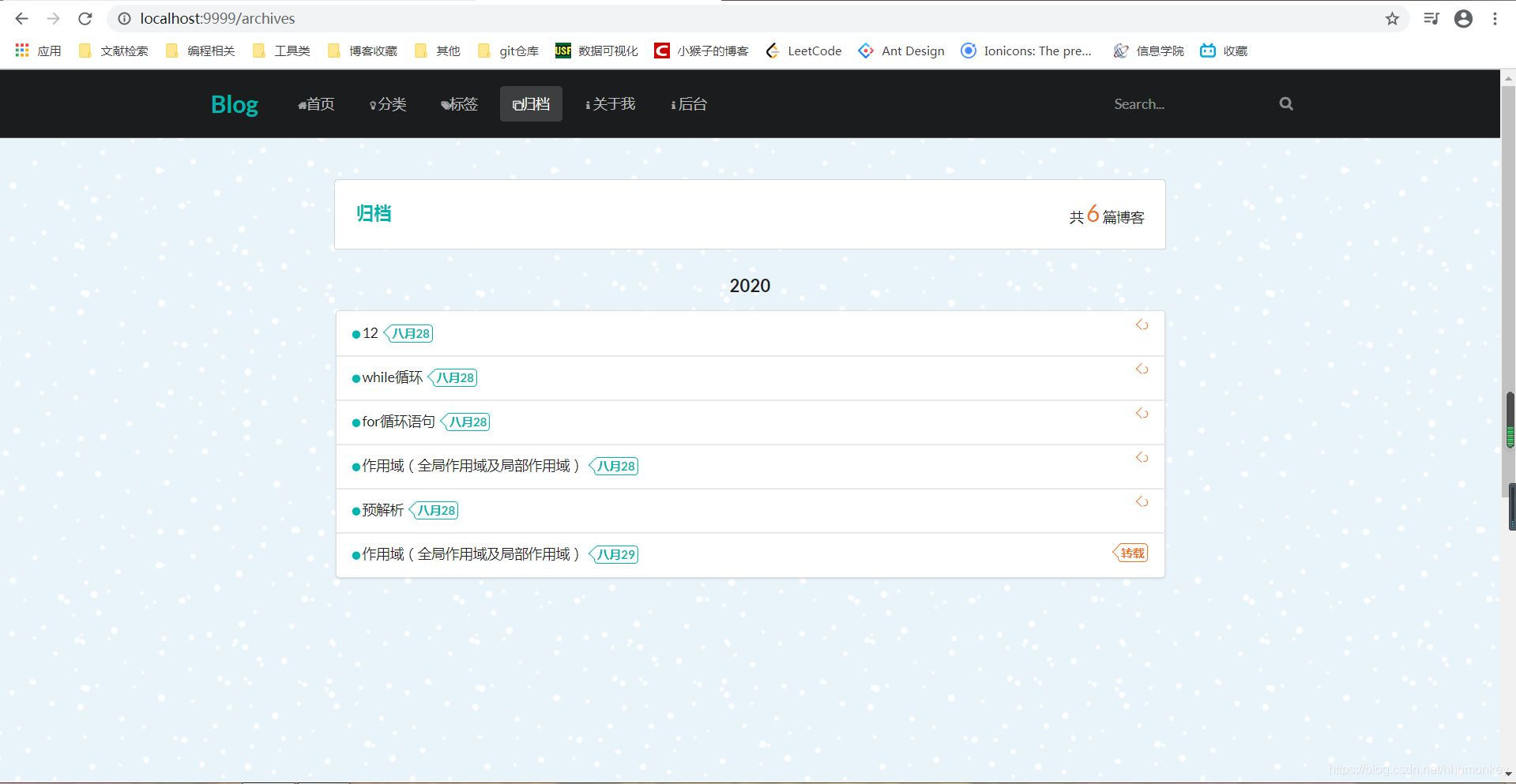The height and width of the screenshot is (784, 1516).
Task: Click the 八月28 tag beside 预解析
Action: (434, 510)
